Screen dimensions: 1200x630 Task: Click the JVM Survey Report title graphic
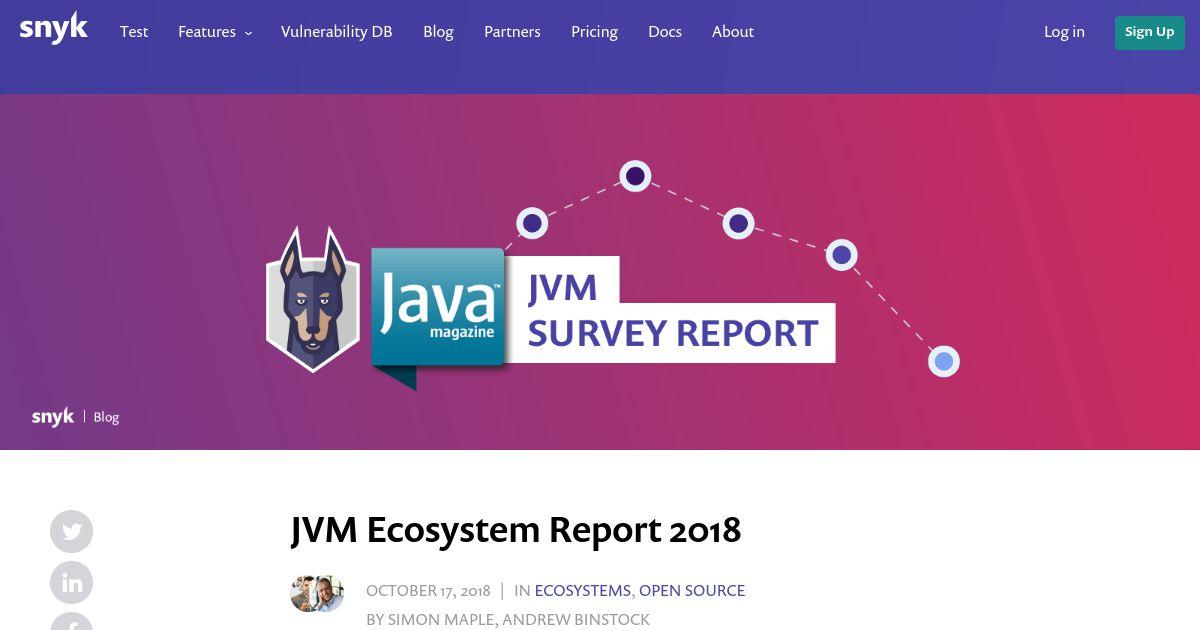pos(672,311)
